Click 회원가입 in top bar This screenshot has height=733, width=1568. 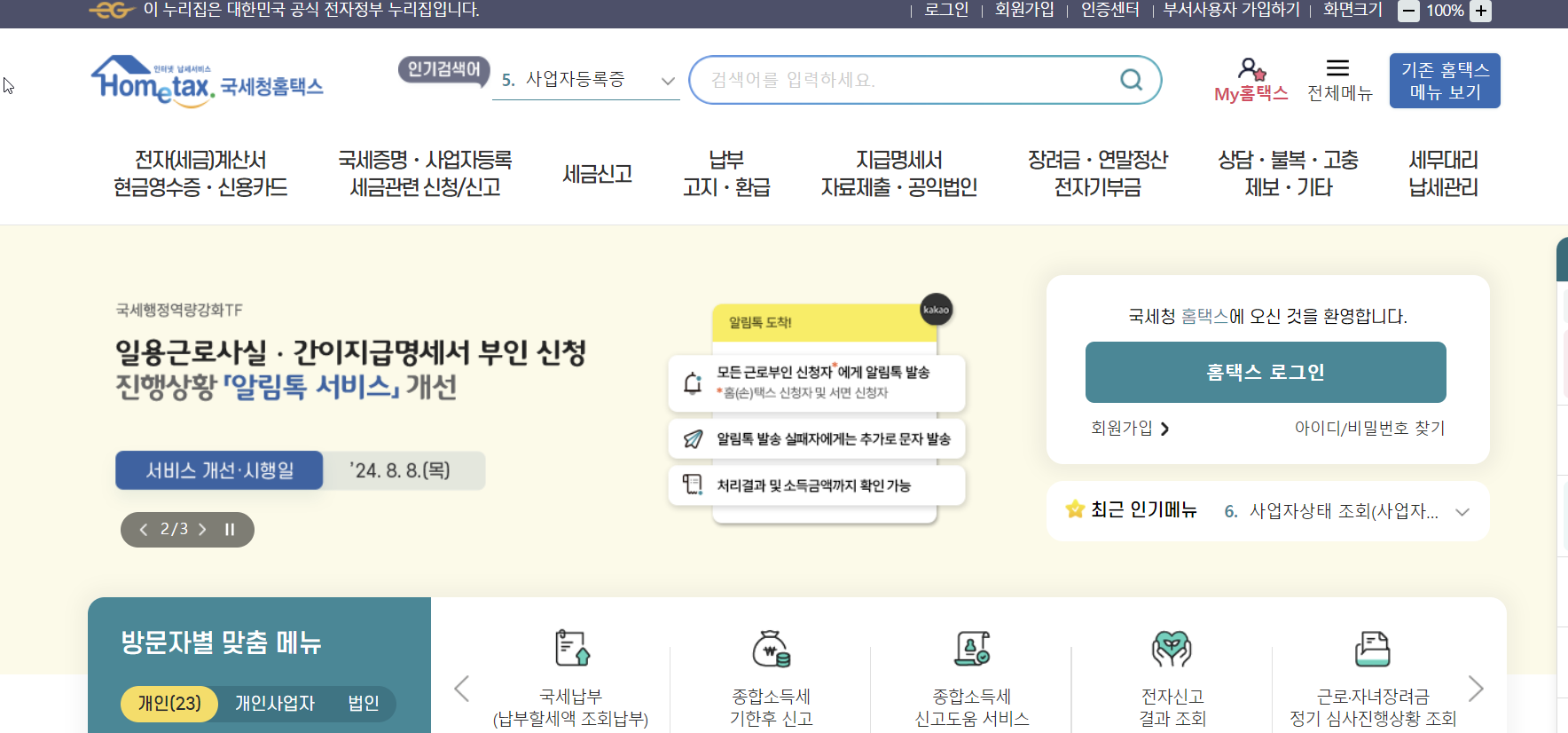coord(1024,10)
